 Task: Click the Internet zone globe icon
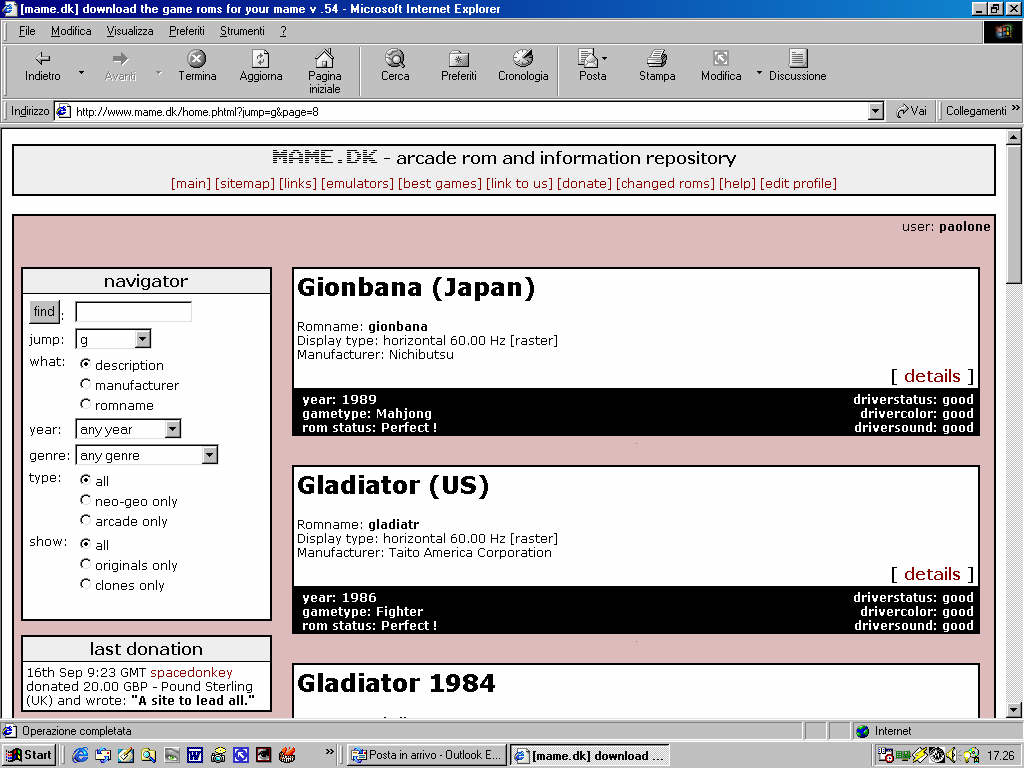point(863,731)
